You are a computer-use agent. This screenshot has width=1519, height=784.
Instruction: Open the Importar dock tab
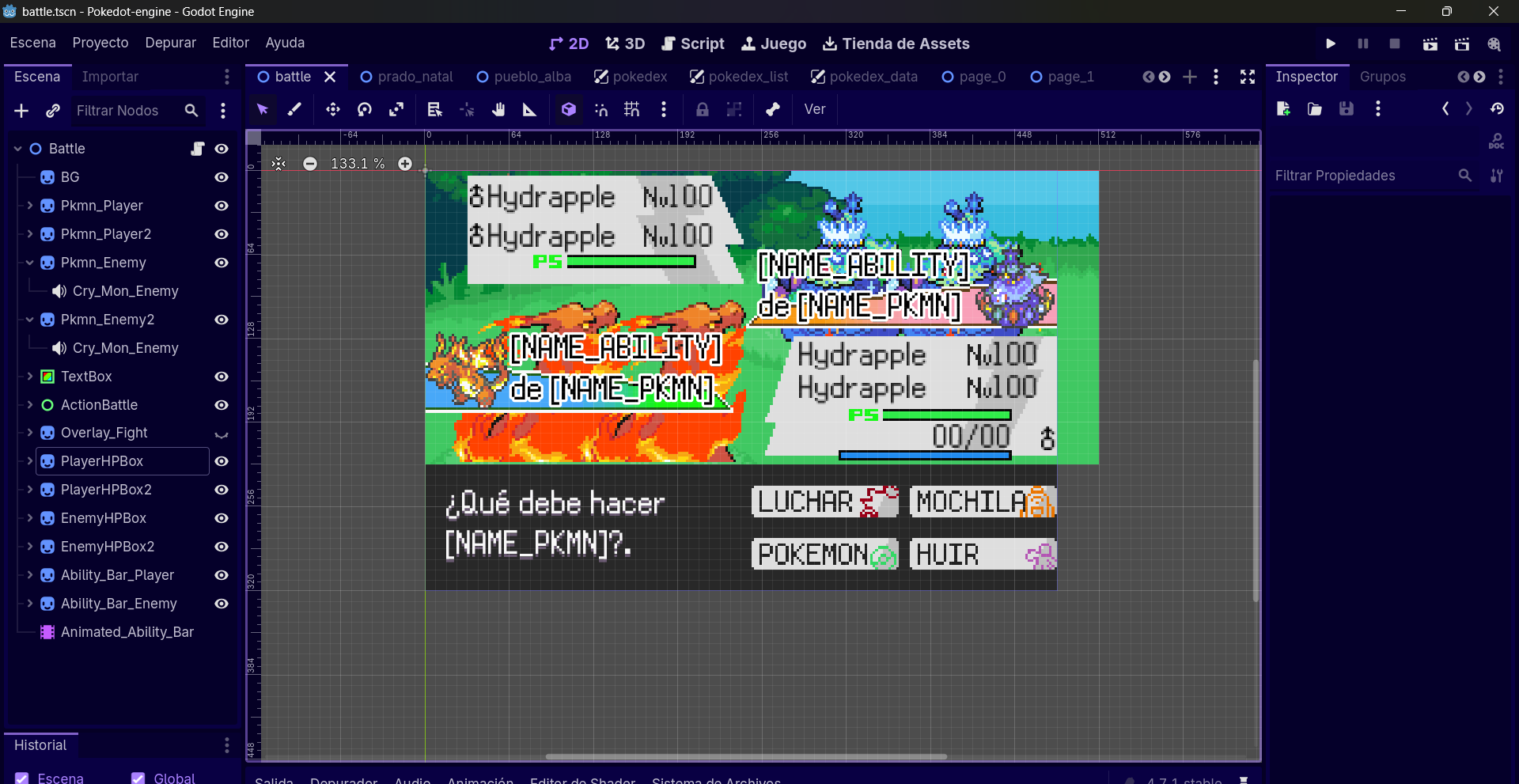pos(110,77)
